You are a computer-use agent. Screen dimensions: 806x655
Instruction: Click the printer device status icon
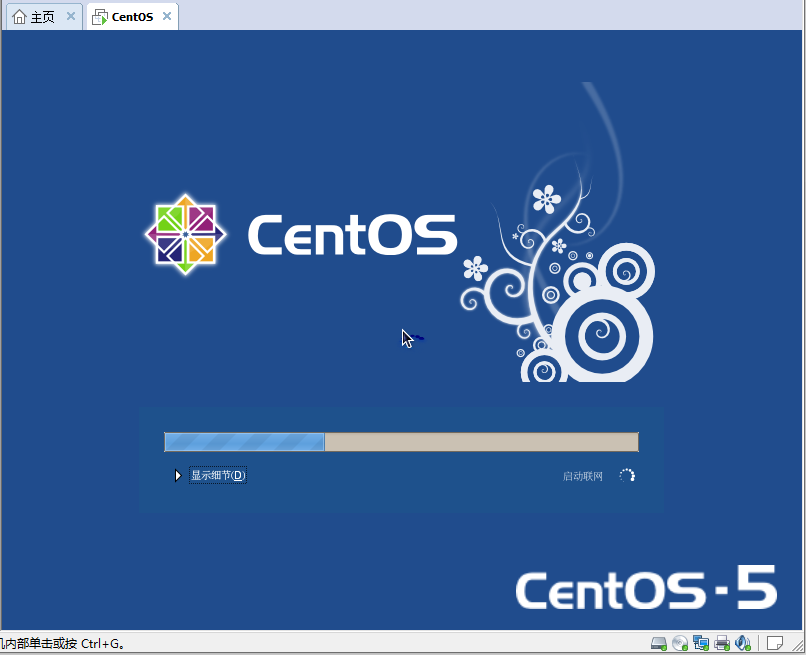pyautogui.click(x=722, y=643)
